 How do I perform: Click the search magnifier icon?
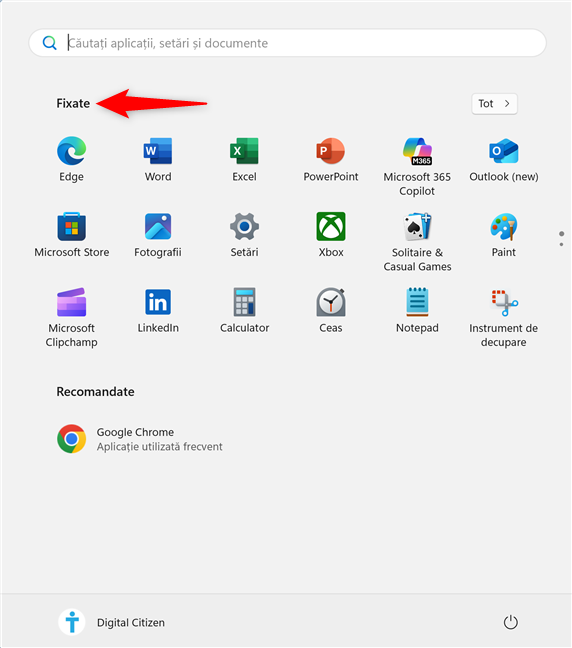click(x=50, y=43)
